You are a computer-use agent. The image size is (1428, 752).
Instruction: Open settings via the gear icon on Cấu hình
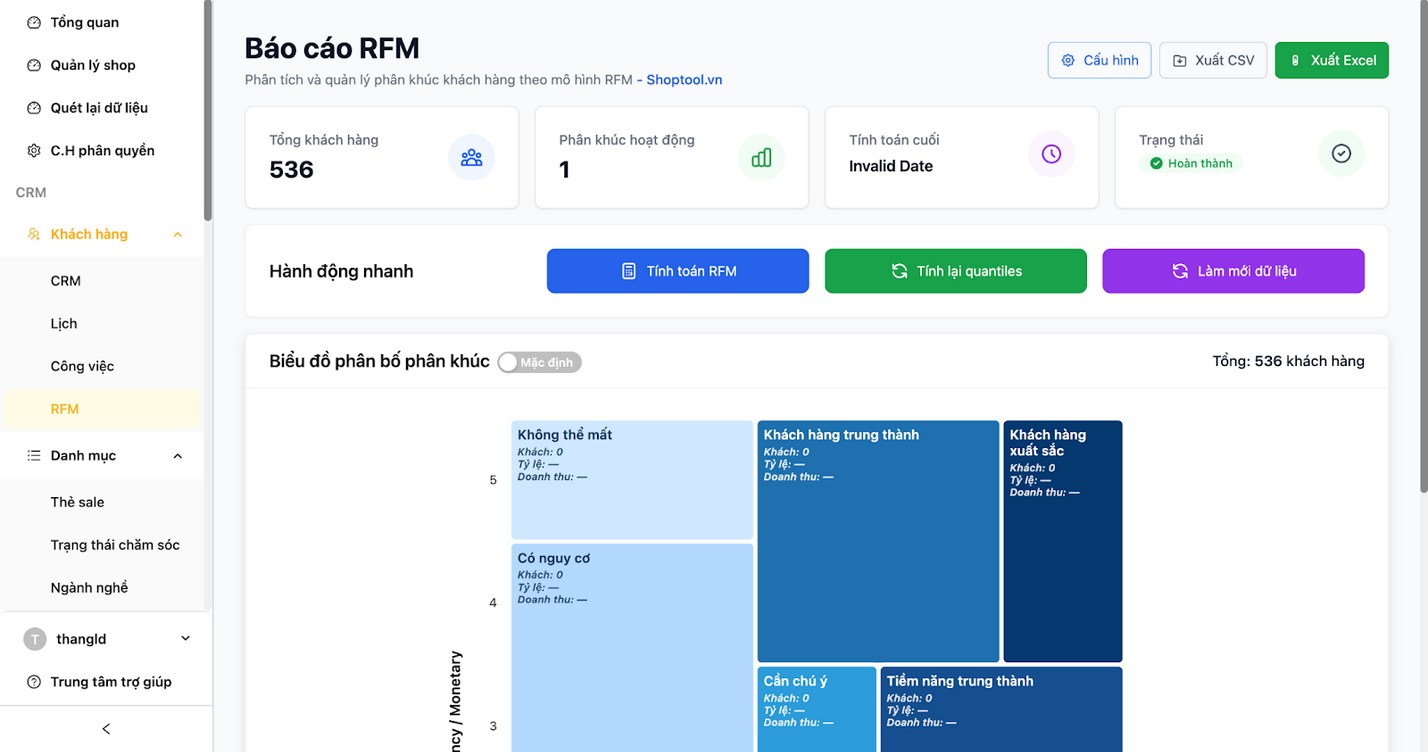coord(1068,60)
